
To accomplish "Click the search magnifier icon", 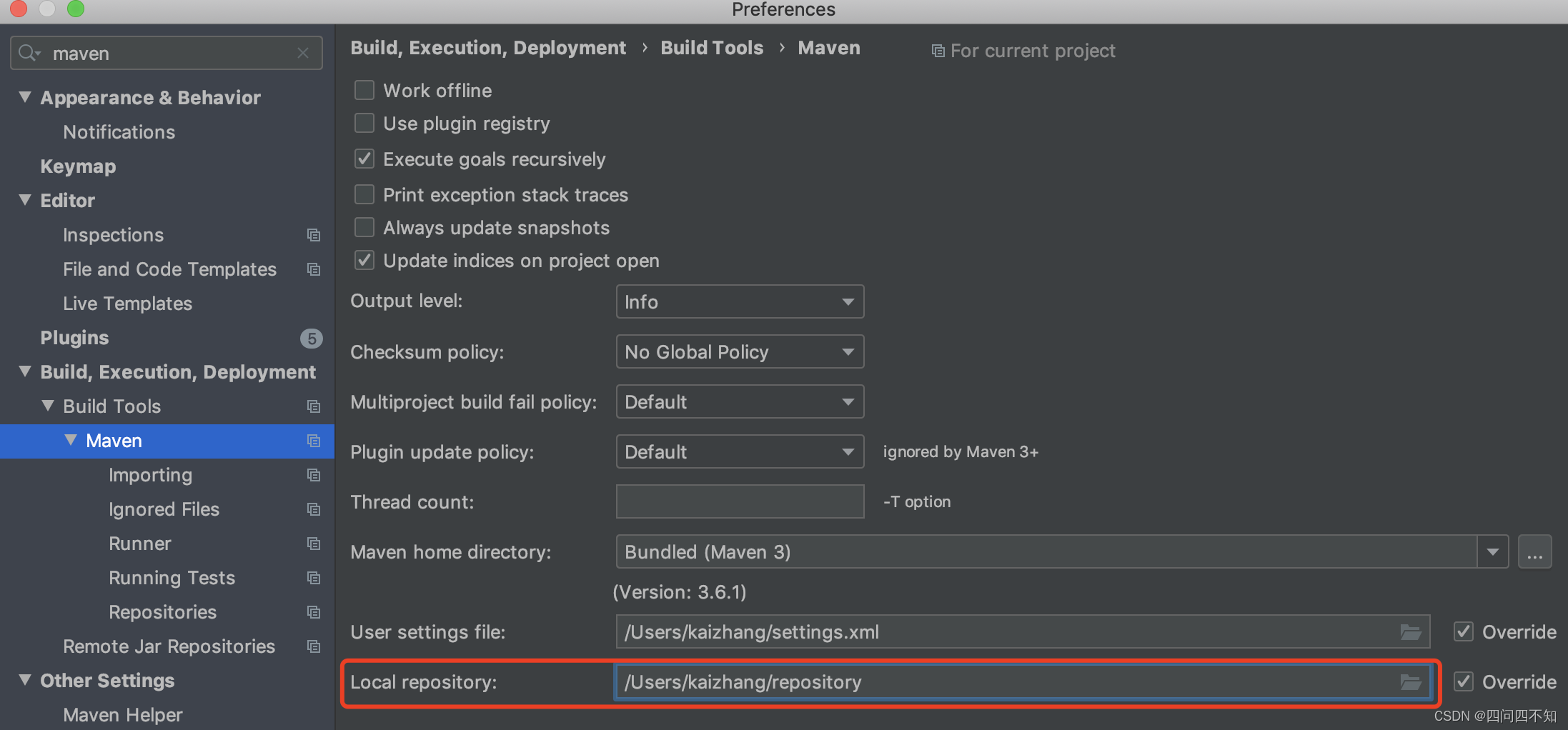I will [x=29, y=54].
